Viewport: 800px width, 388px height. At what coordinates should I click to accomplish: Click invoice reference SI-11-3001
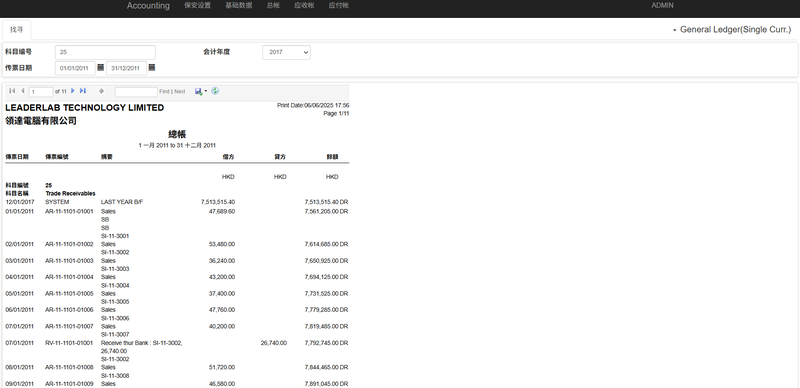(x=115, y=236)
